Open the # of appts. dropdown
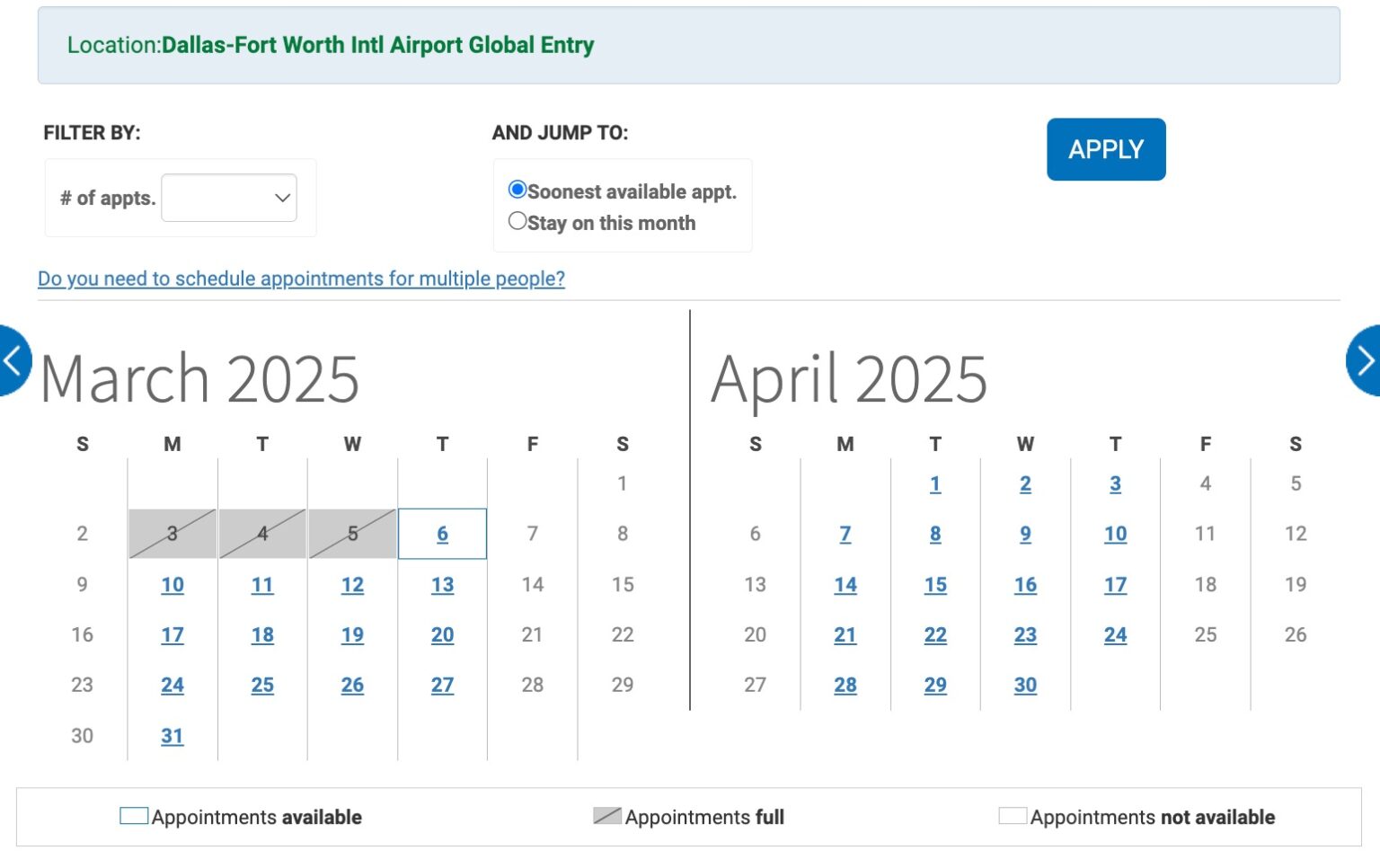This screenshot has height=868, width=1380. [x=228, y=197]
